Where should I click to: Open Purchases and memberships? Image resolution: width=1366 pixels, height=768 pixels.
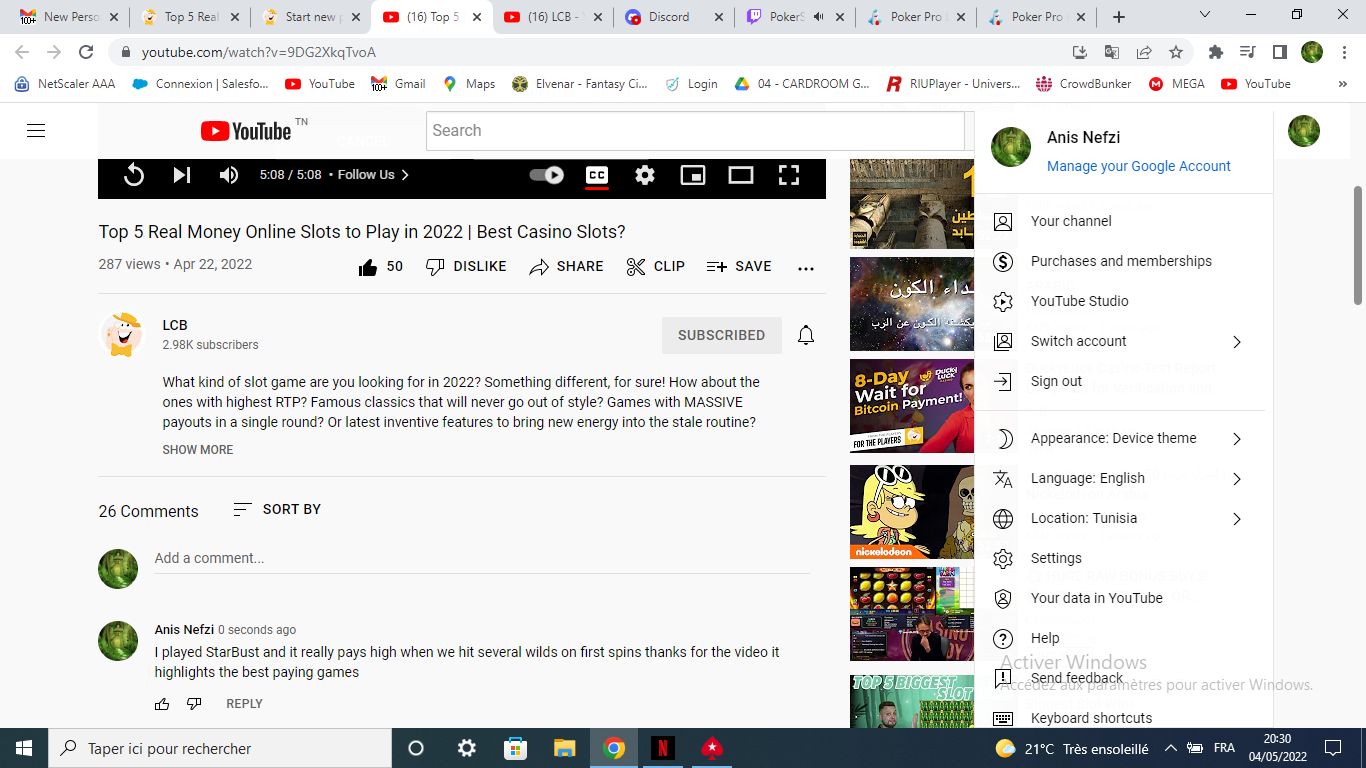[x=1124, y=261]
